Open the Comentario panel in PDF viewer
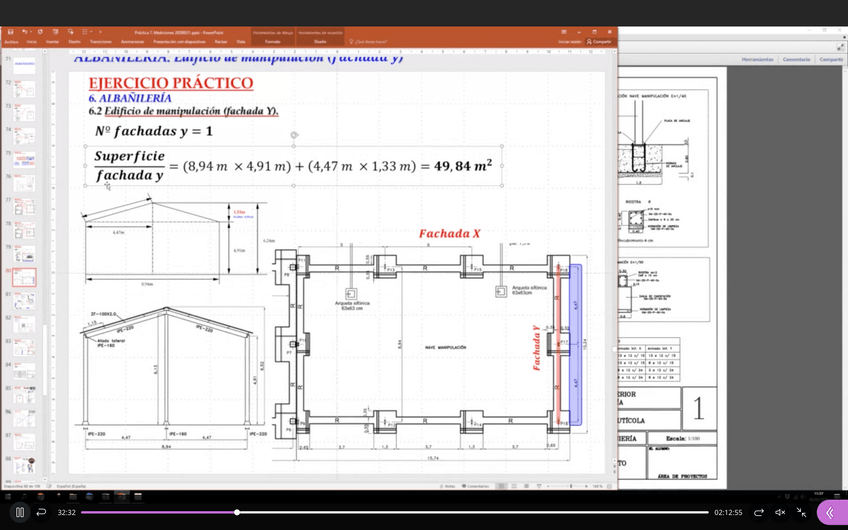 796,60
